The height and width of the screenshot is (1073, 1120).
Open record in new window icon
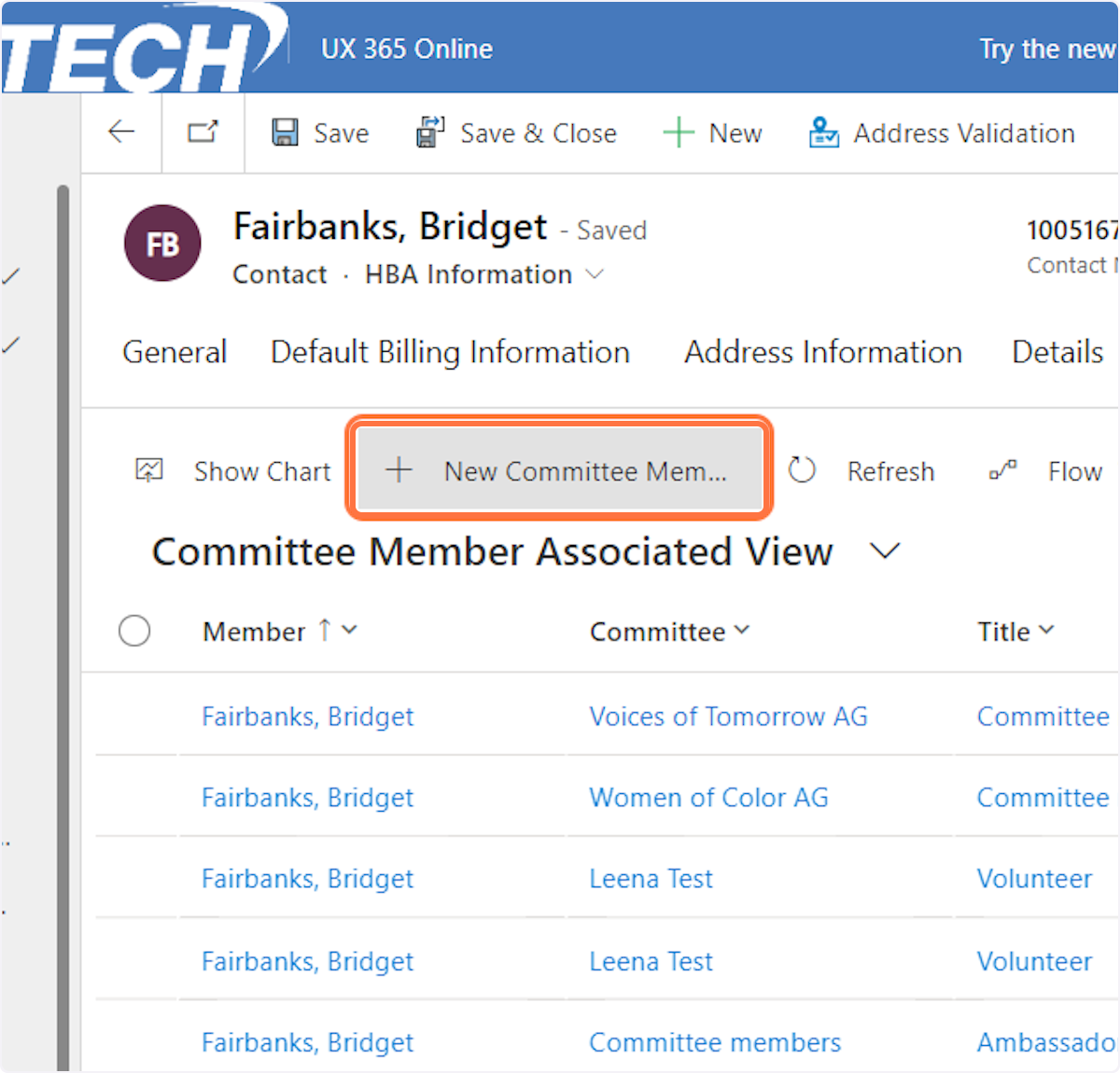[203, 132]
